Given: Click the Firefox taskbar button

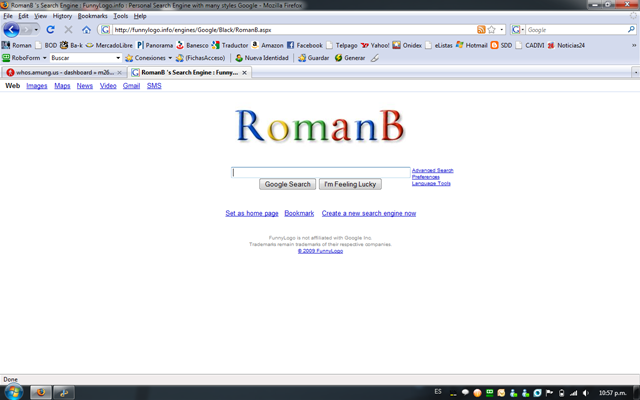Looking at the screenshot, I should point(41,392).
